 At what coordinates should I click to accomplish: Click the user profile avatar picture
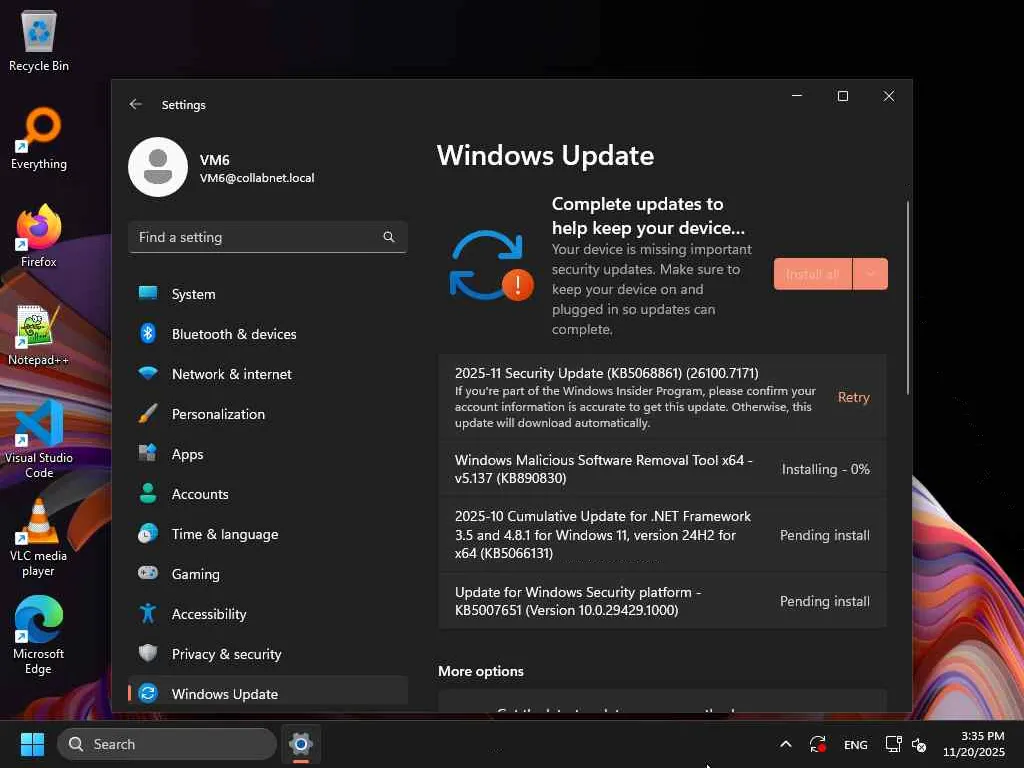tap(158, 167)
